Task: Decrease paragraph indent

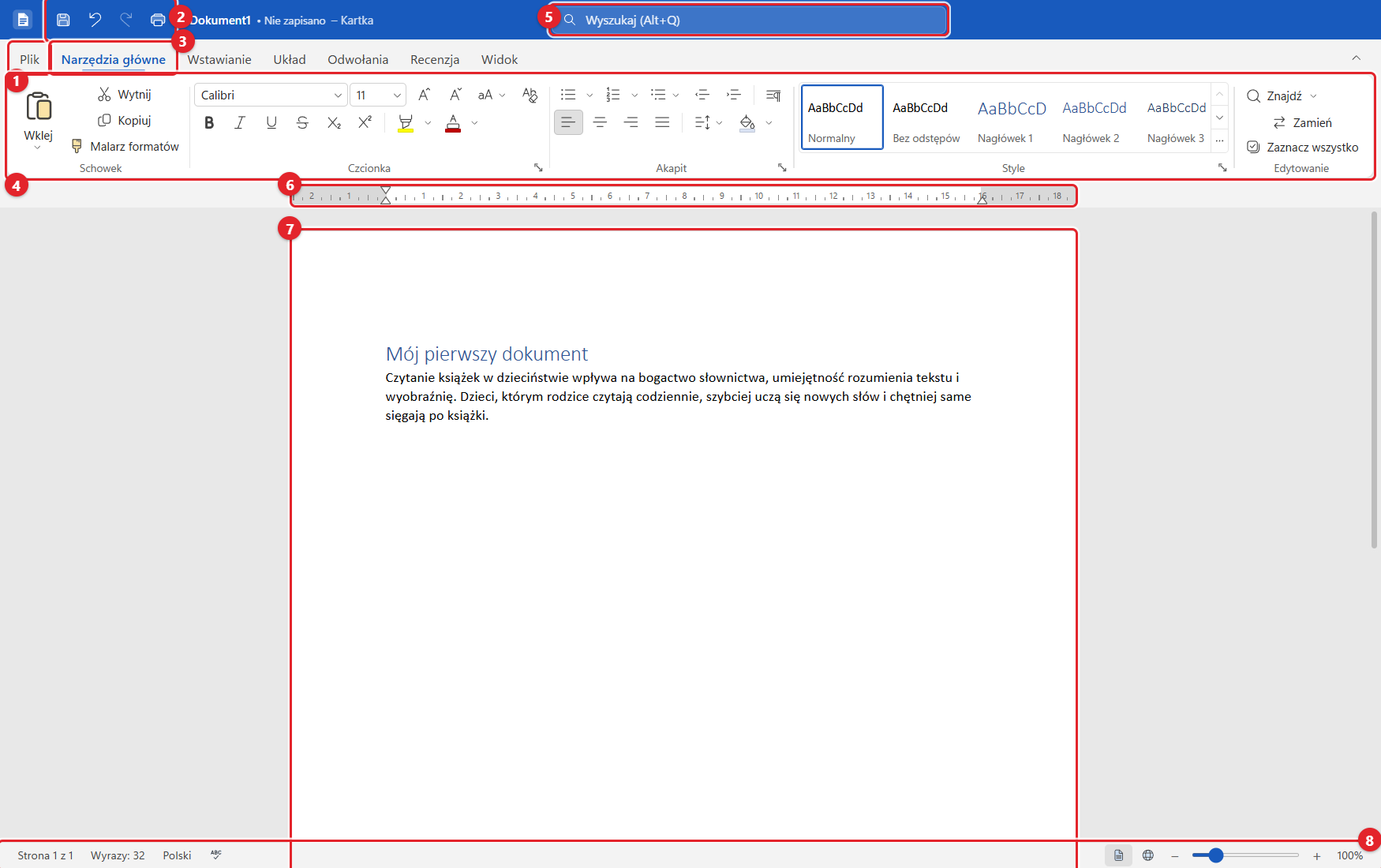Action: [702, 95]
